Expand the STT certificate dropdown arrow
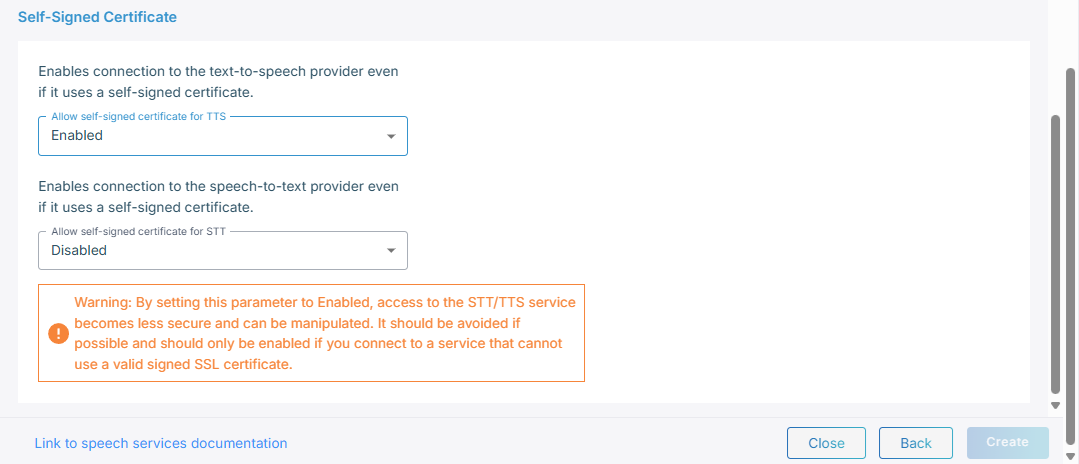 [391, 251]
